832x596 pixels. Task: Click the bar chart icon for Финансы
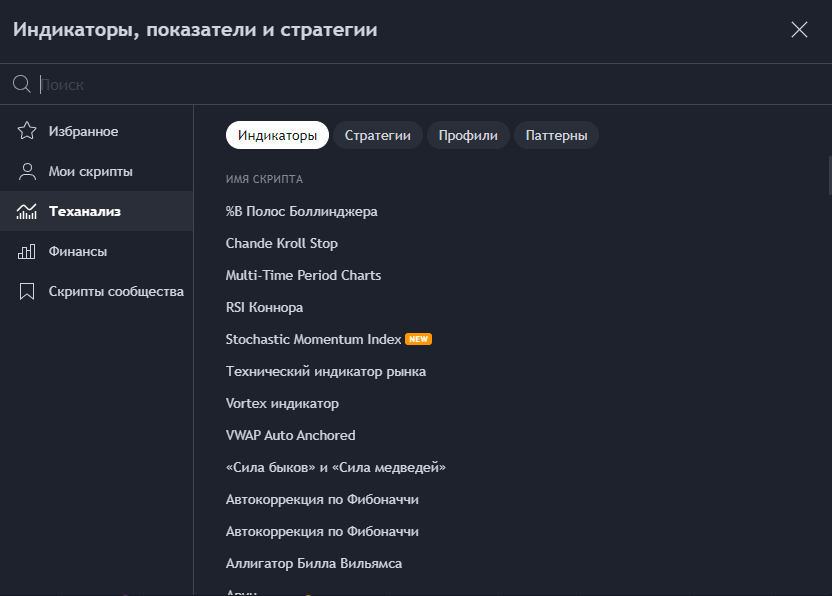(28, 251)
